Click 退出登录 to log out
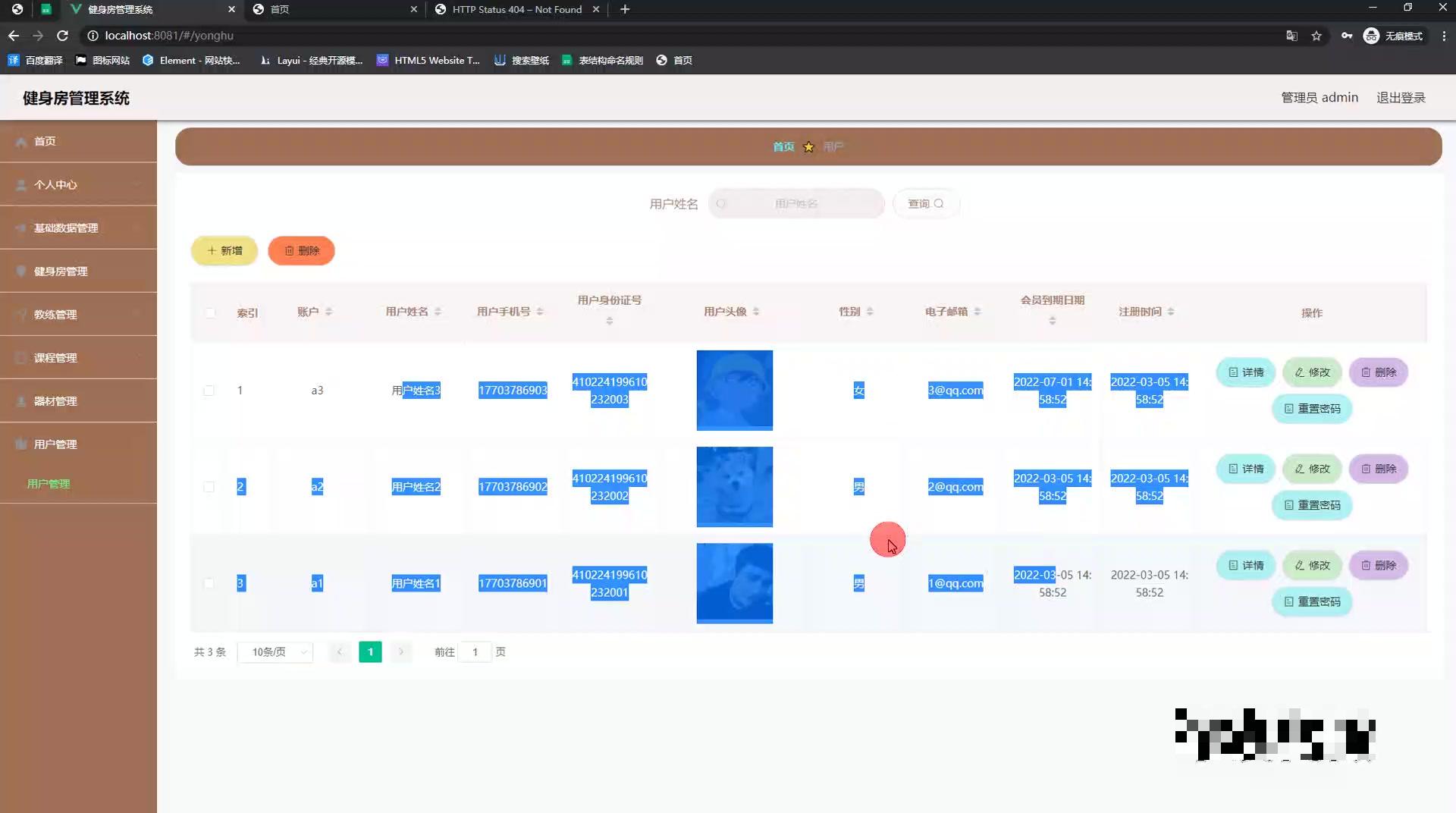Viewport: 1456px width, 813px height. pos(1401,97)
